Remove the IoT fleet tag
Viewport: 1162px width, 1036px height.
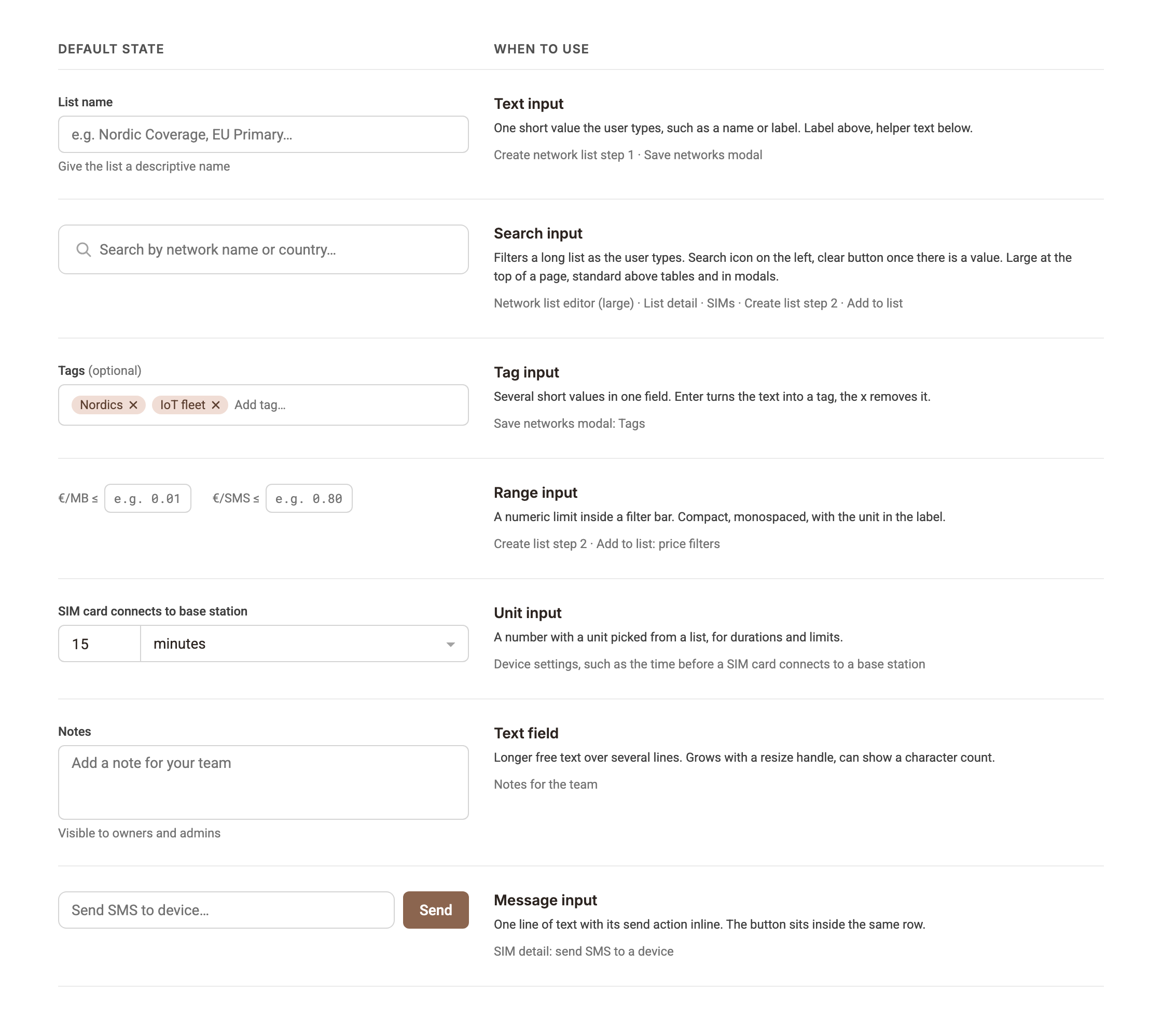(216, 405)
